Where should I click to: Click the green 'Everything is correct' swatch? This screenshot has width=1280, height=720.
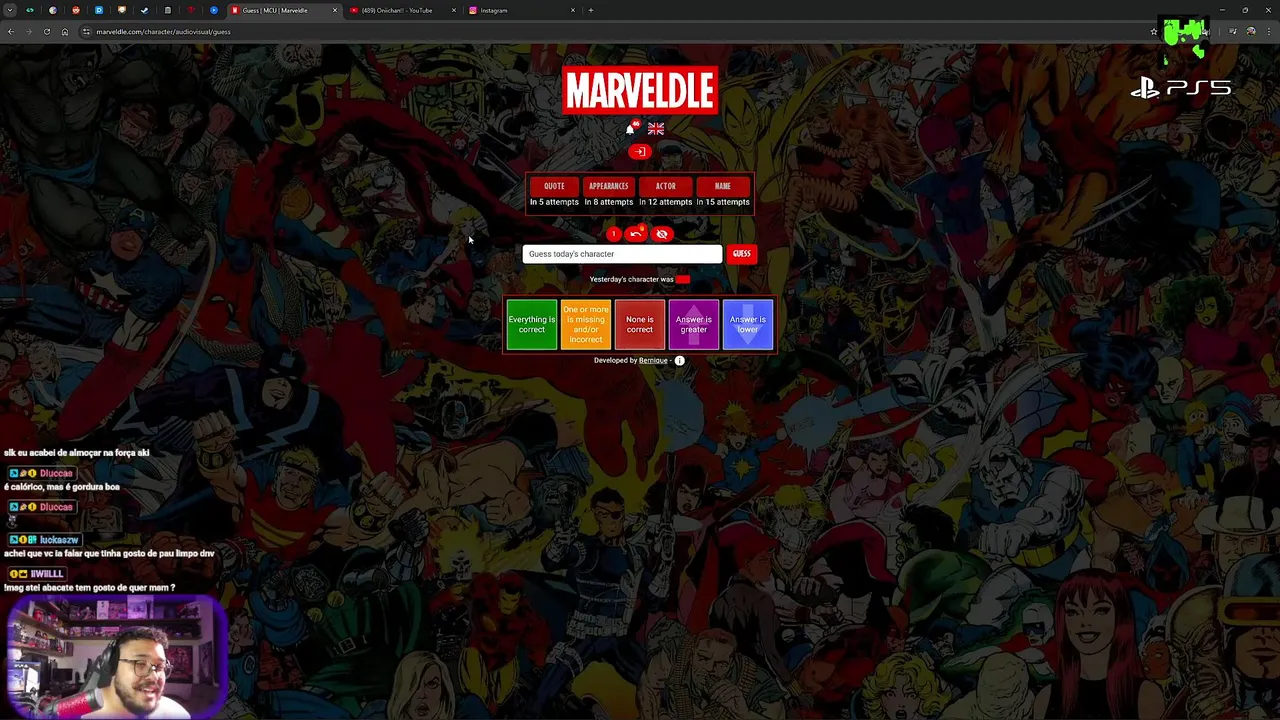[532, 325]
